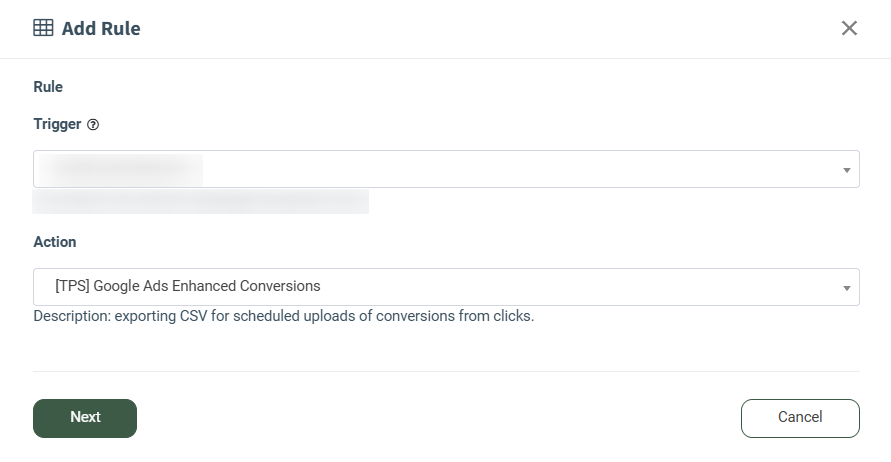Expand the Trigger dropdown arrow

(x=847, y=170)
